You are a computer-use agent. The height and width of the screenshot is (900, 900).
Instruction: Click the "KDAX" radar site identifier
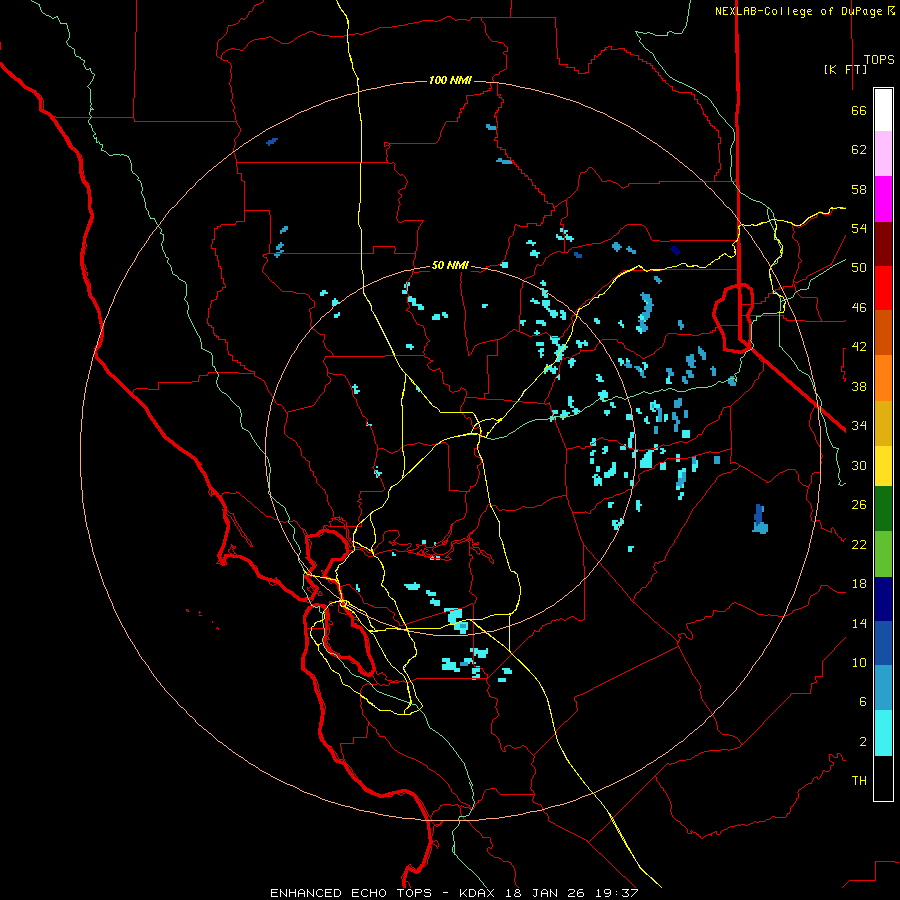click(x=479, y=893)
